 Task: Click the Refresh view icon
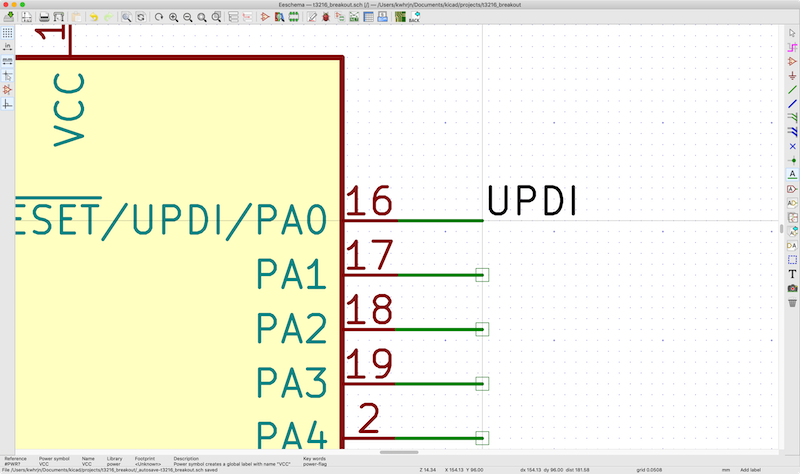[159, 17]
